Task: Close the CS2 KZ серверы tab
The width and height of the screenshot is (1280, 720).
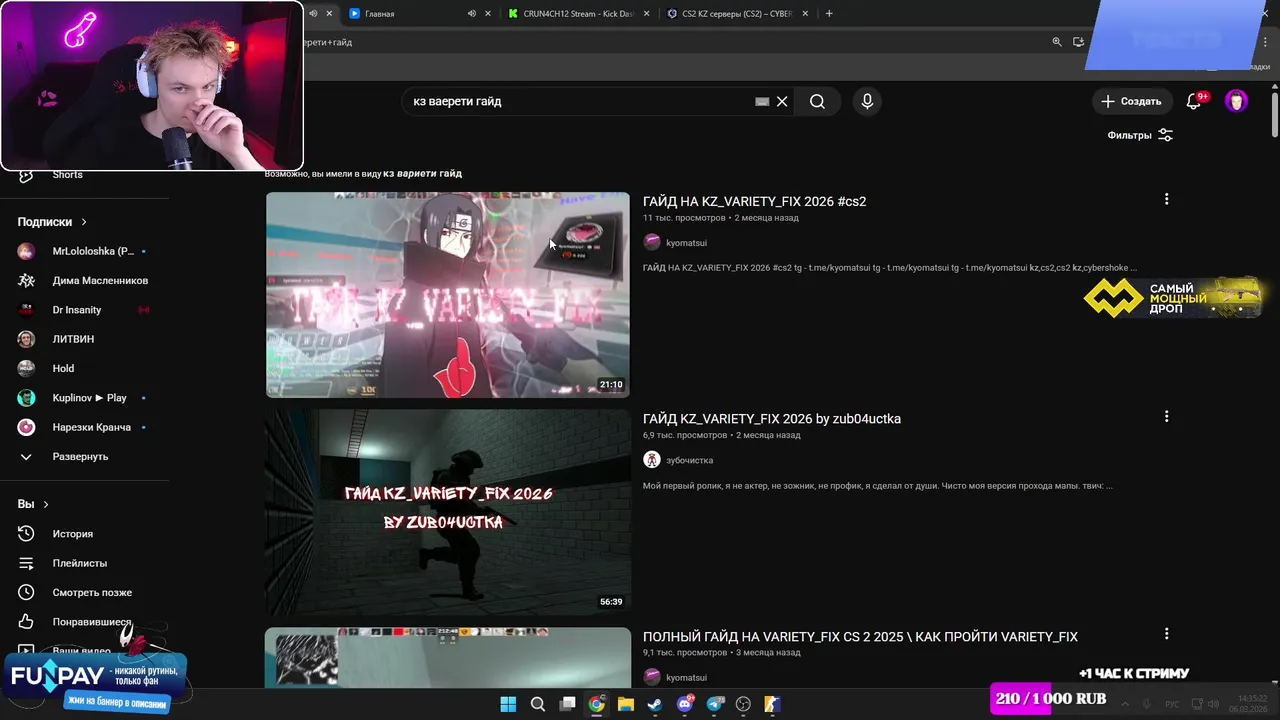Action: coord(804,14)
